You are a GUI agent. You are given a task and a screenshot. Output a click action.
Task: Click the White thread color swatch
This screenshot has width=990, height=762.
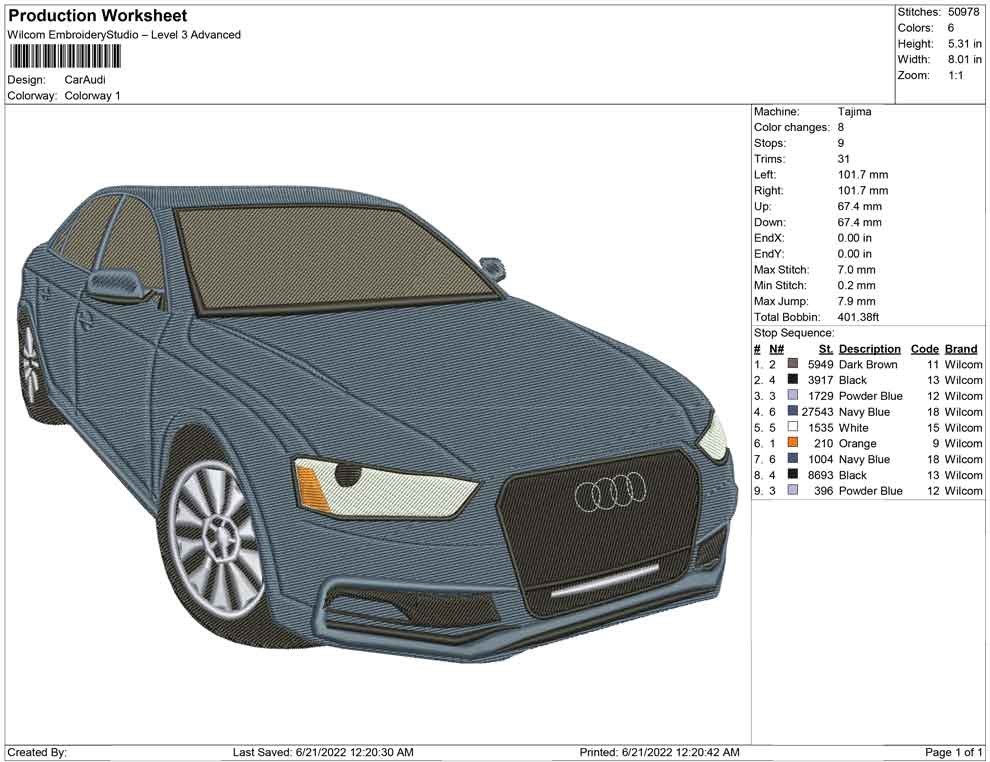792,428
